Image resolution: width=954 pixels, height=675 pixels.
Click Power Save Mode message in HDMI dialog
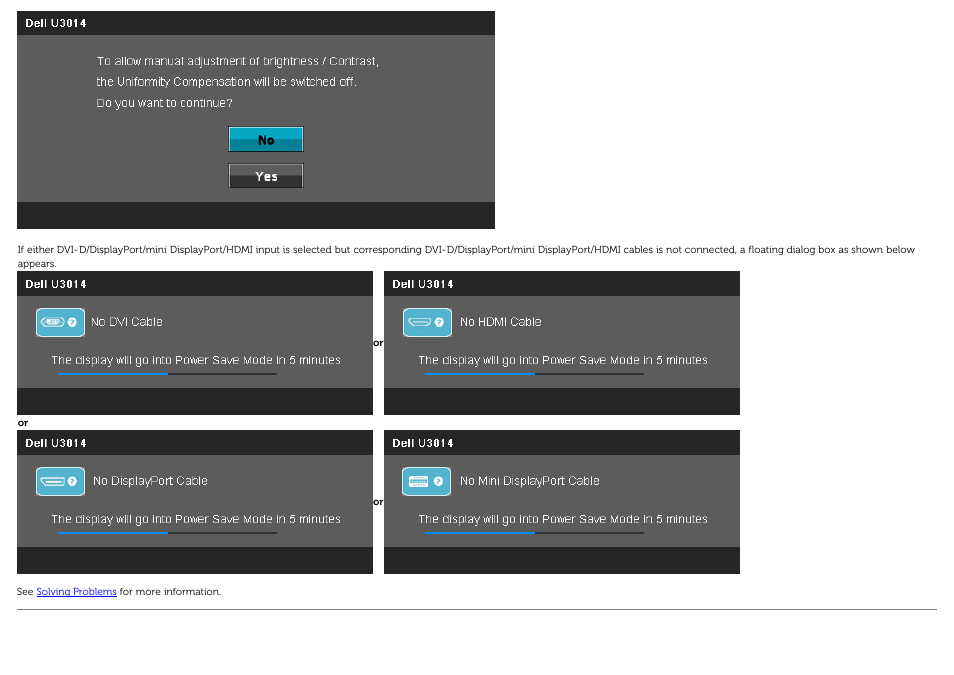563,360
